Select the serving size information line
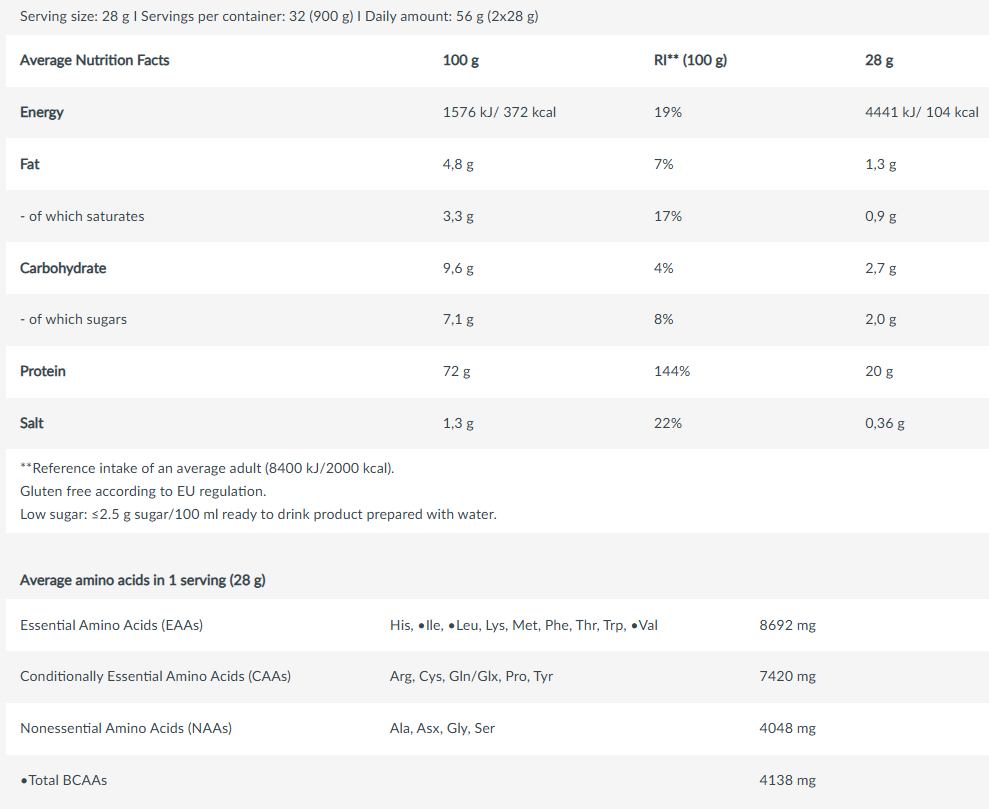Image resolution: width=989 pixels, height=809 pixels. click(x=279, y=16)
